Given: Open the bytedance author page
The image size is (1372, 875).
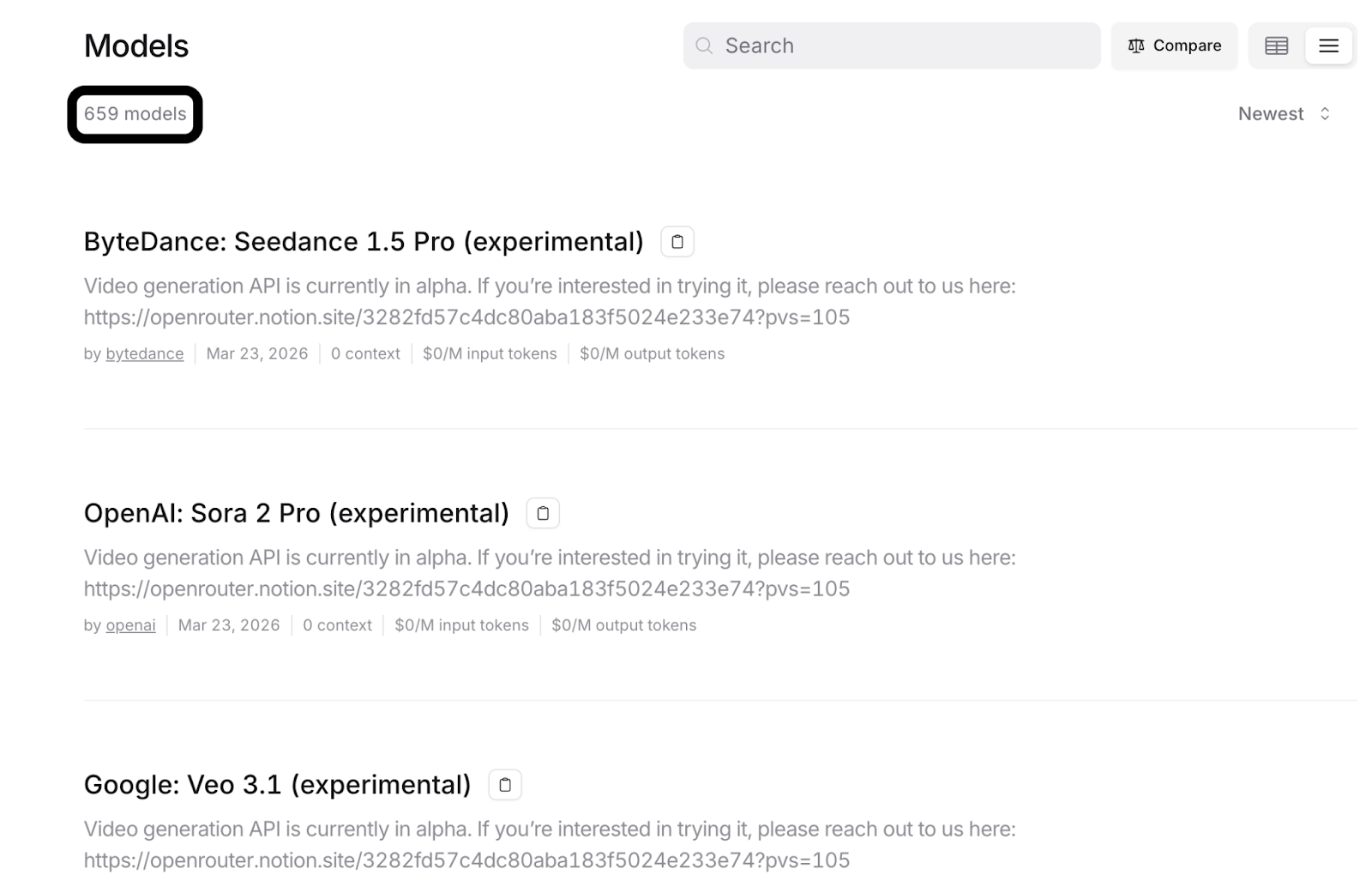Looking at the screenshot, I should pyautogui.click(x=144, y=353).
